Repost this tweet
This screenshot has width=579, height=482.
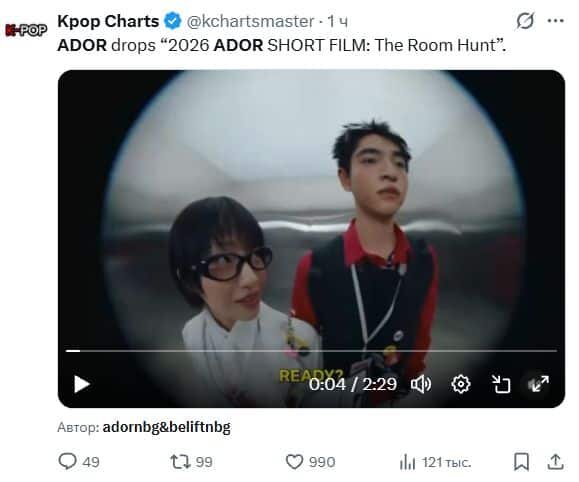point(180,462)
